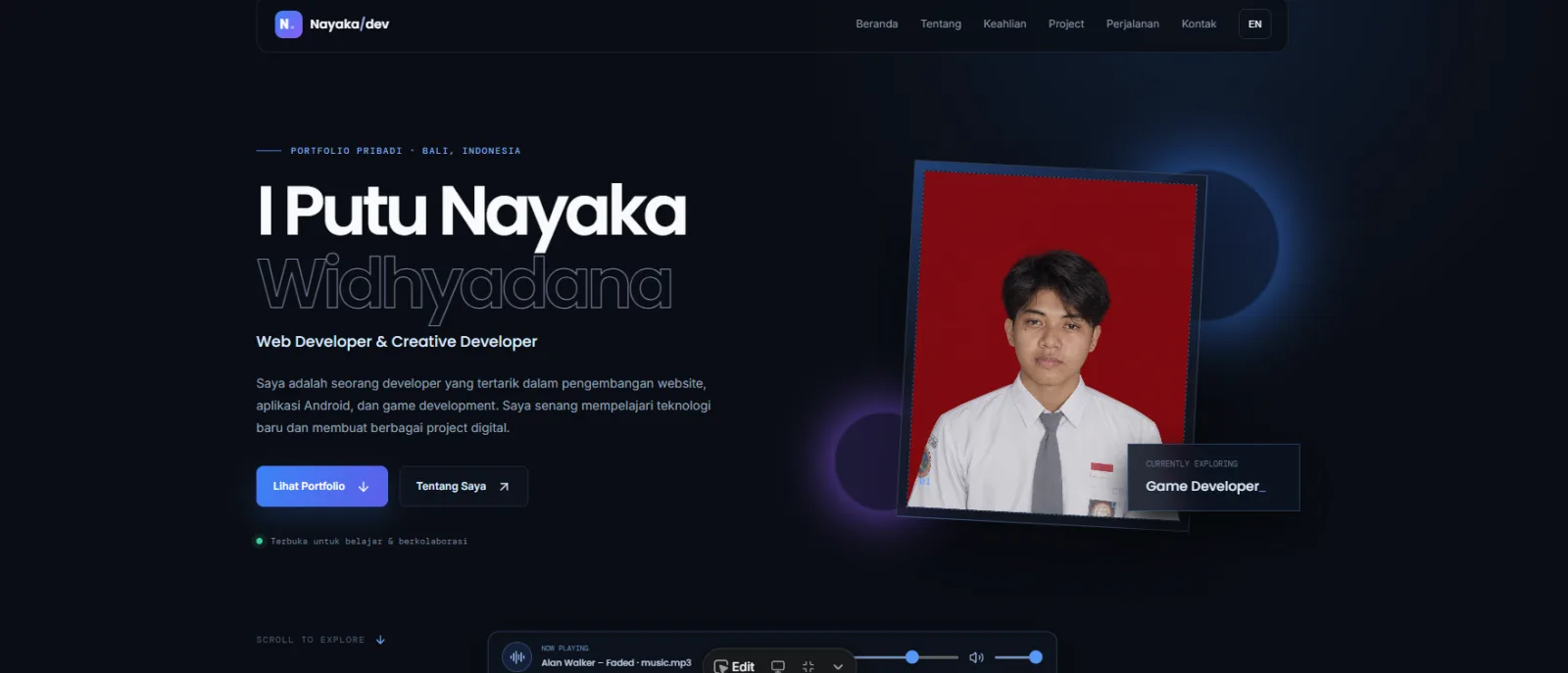
Task: Click the track title Alan Walker – Faded
Action: pos(615,663)
